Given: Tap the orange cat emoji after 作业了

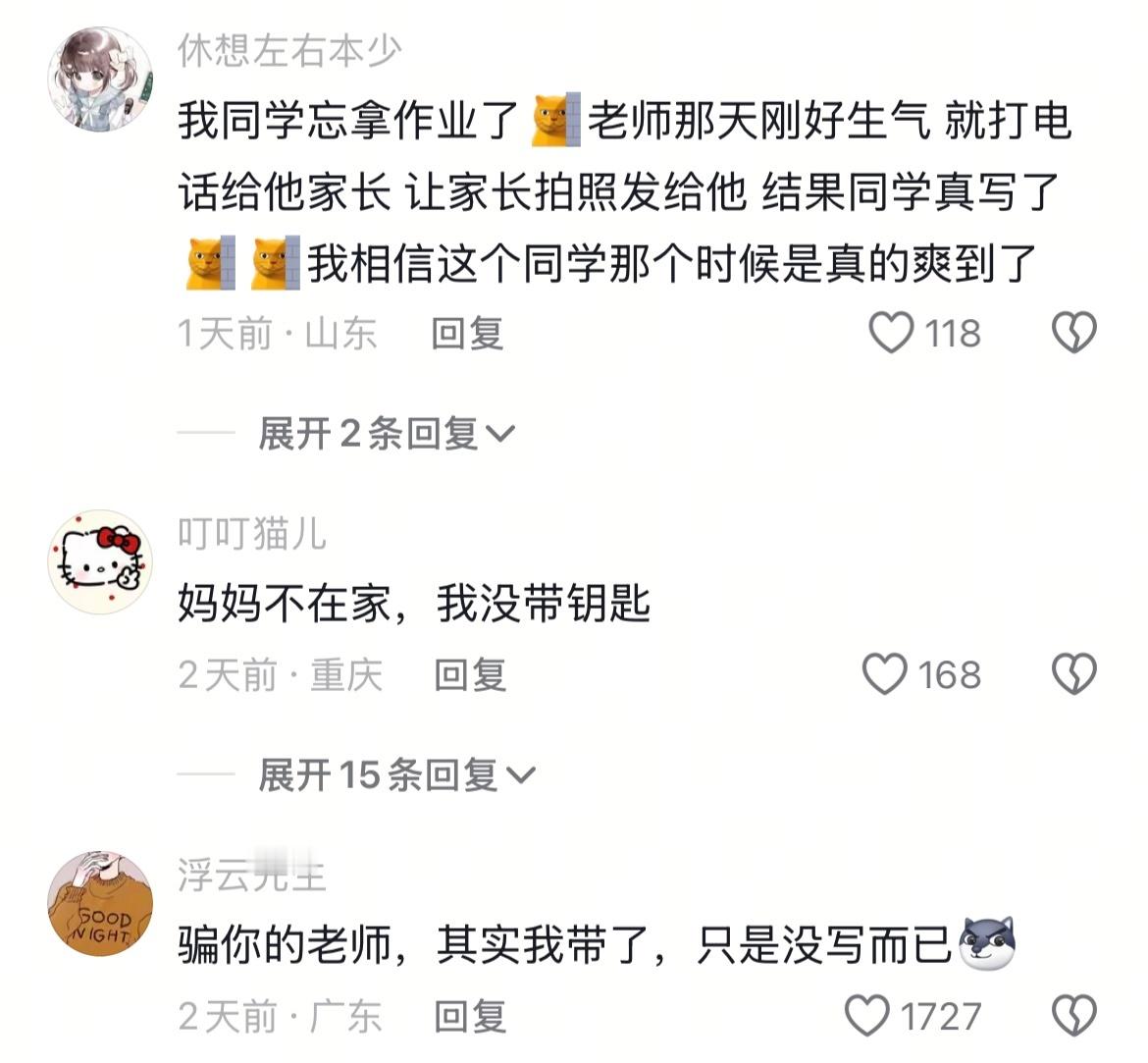Looking at the screenshot, I should 555,120.
